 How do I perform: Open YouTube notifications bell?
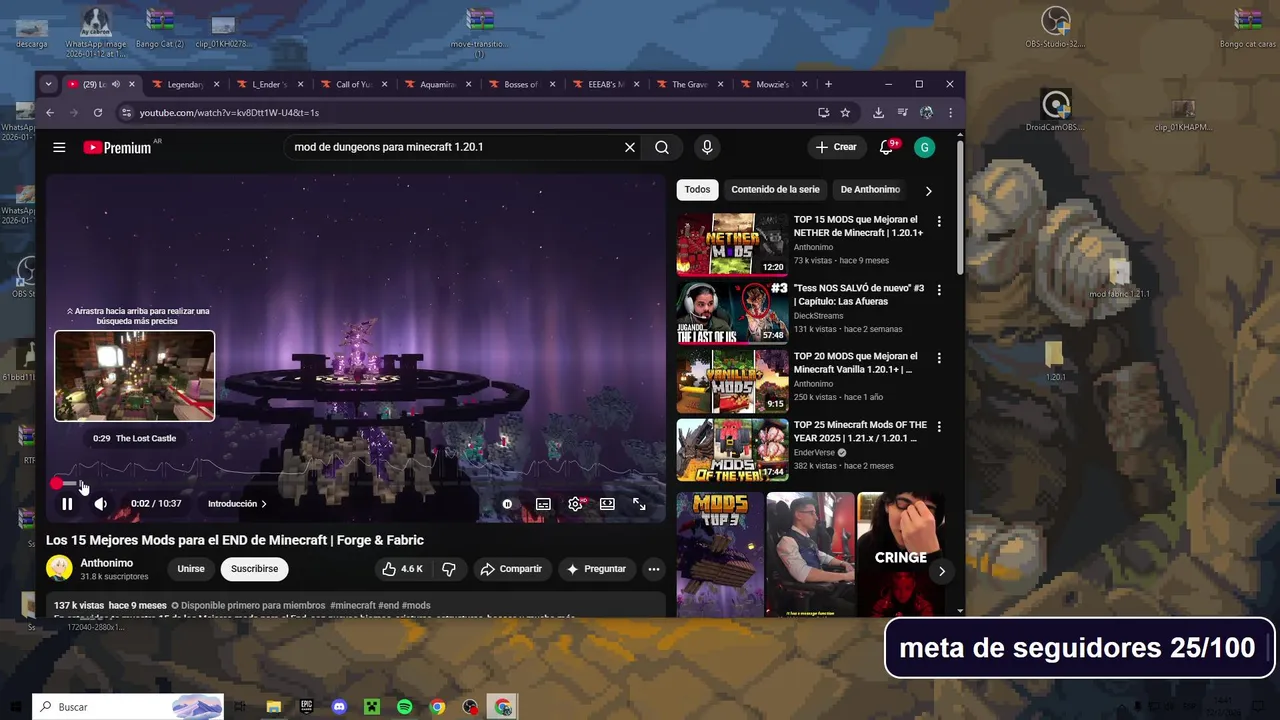[886, 147]
